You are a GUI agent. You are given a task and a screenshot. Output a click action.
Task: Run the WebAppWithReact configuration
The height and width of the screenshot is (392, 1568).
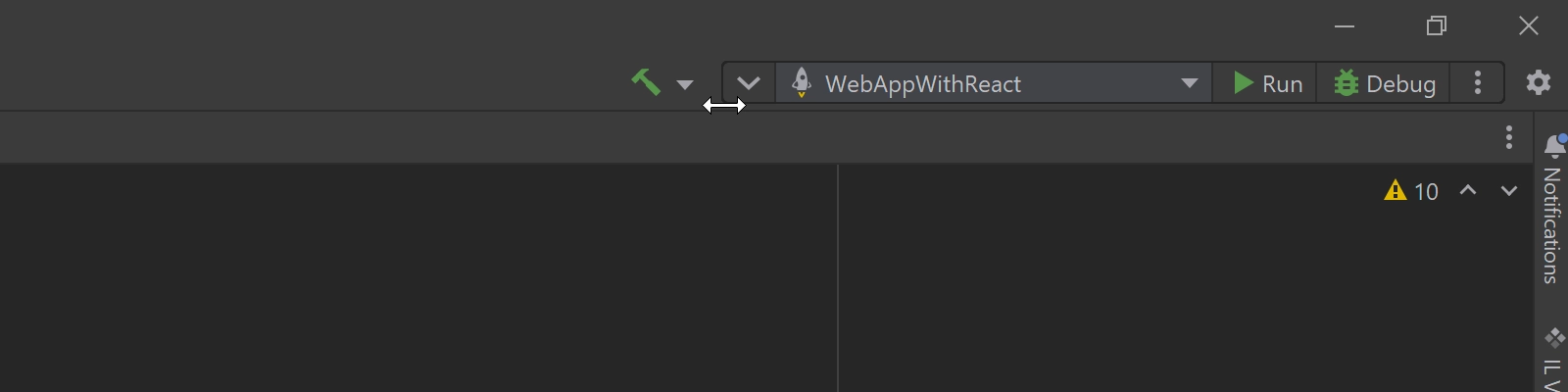coord(1266,83)
